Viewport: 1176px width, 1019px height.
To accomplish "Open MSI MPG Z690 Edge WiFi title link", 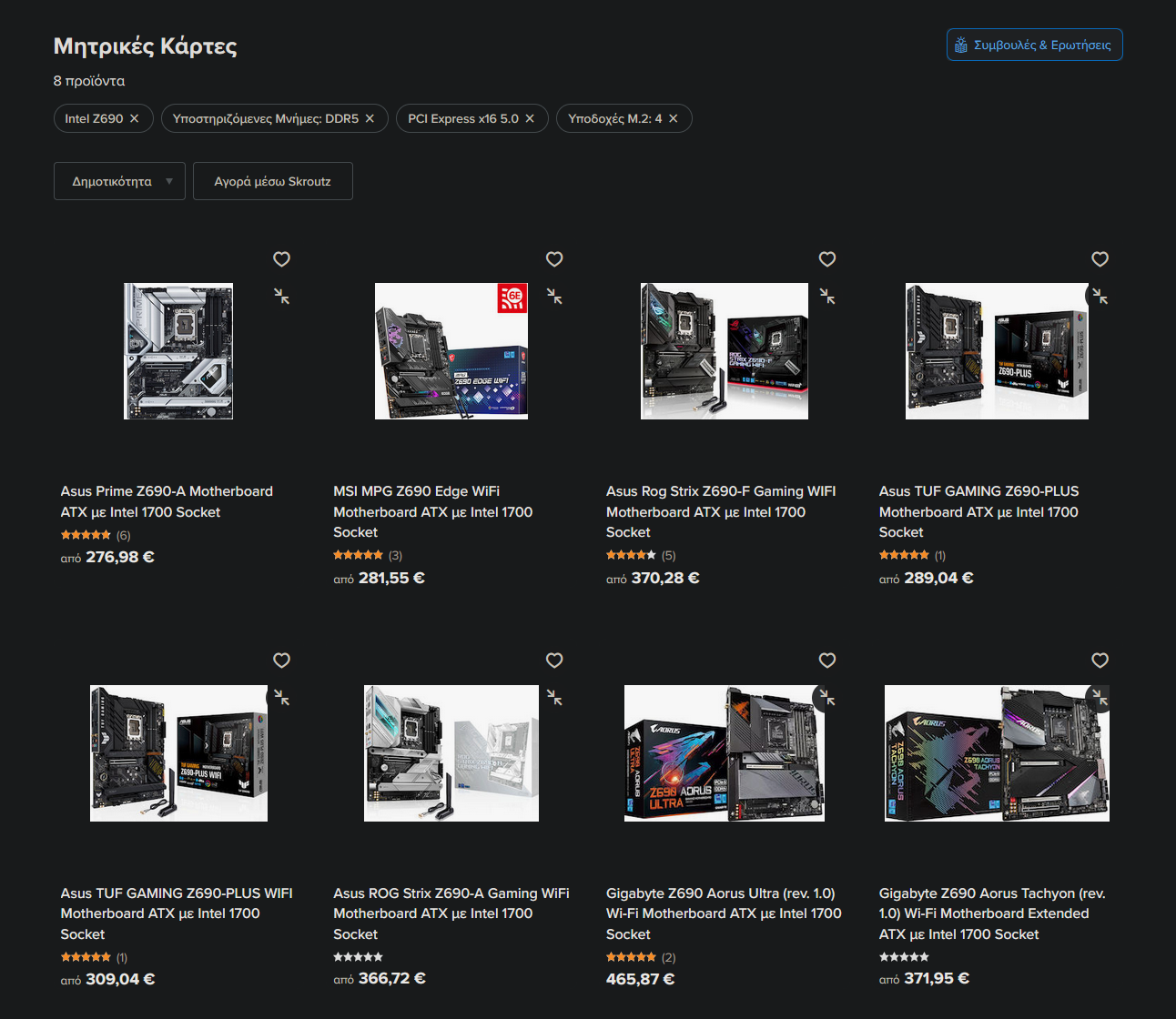I will [x=433, y=511].
